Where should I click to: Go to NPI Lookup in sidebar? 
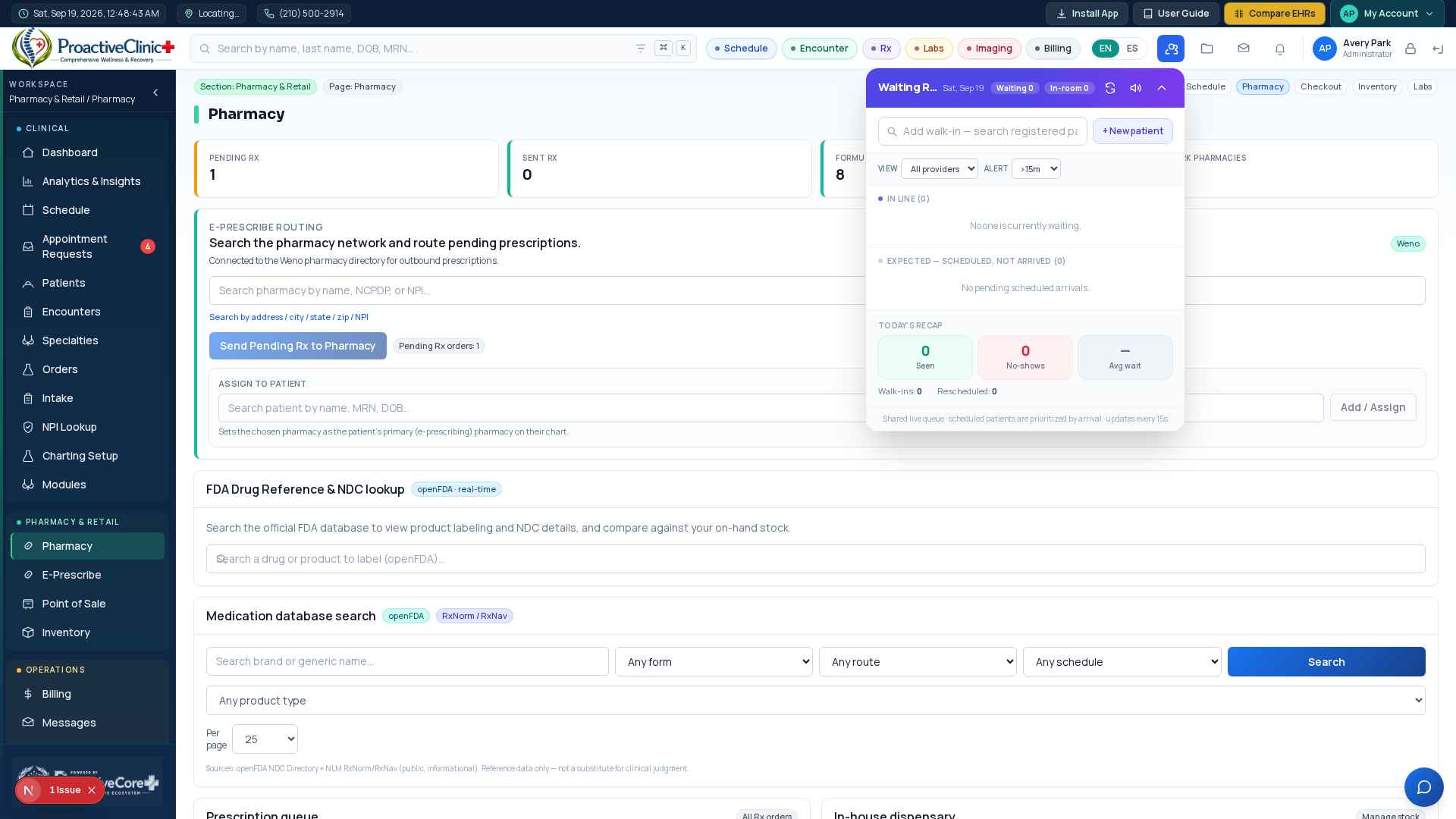click(88, 427)
